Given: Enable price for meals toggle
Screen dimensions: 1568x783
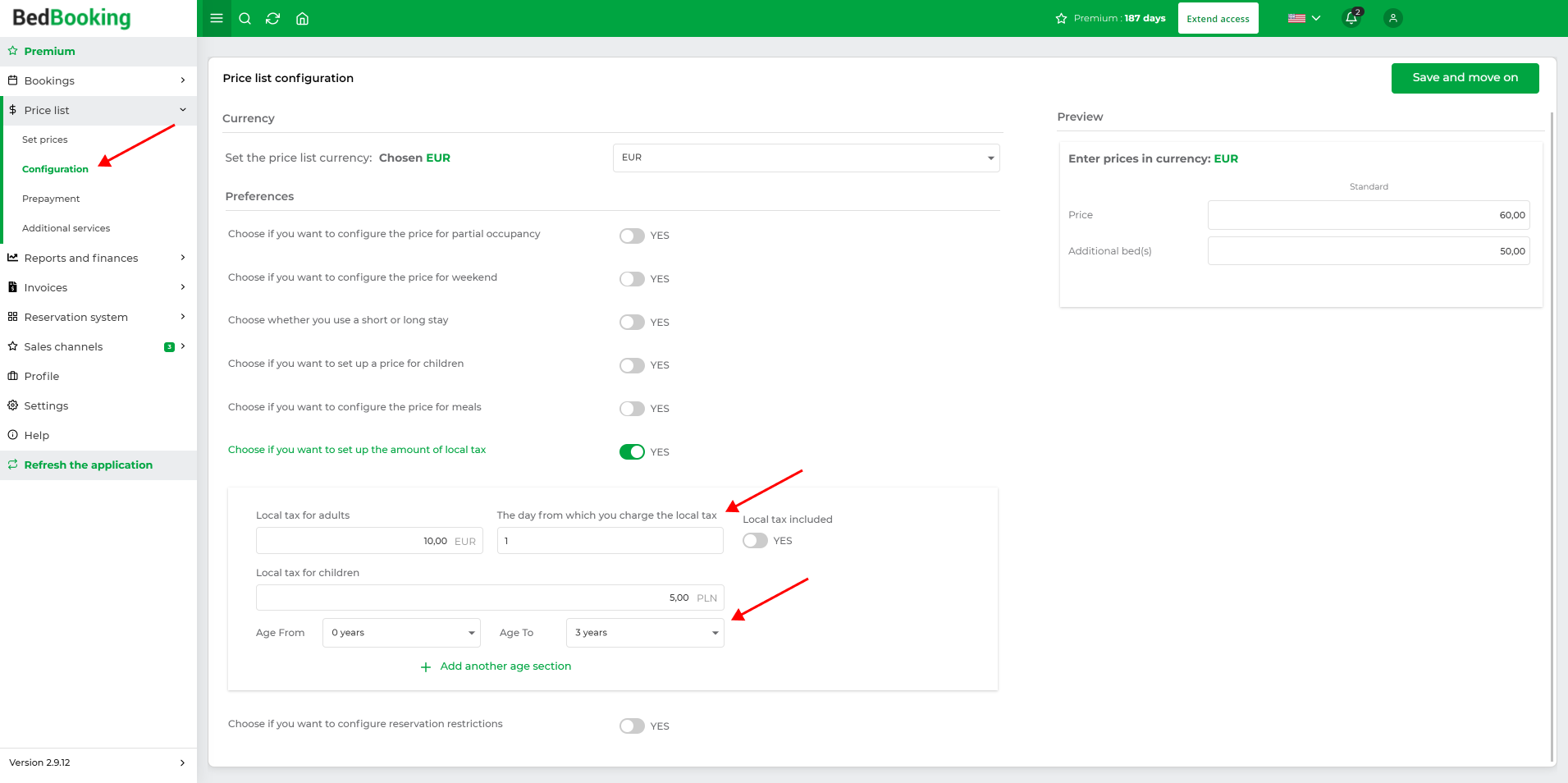Looking at the screenshot, I should (x=632, y=409).
